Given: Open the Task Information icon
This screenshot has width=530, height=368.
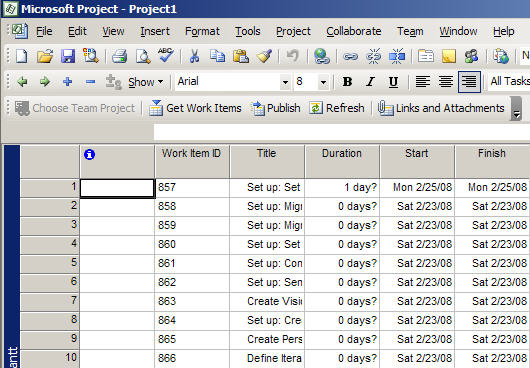Looking at the screenshot, I should (x=426, y=56).
